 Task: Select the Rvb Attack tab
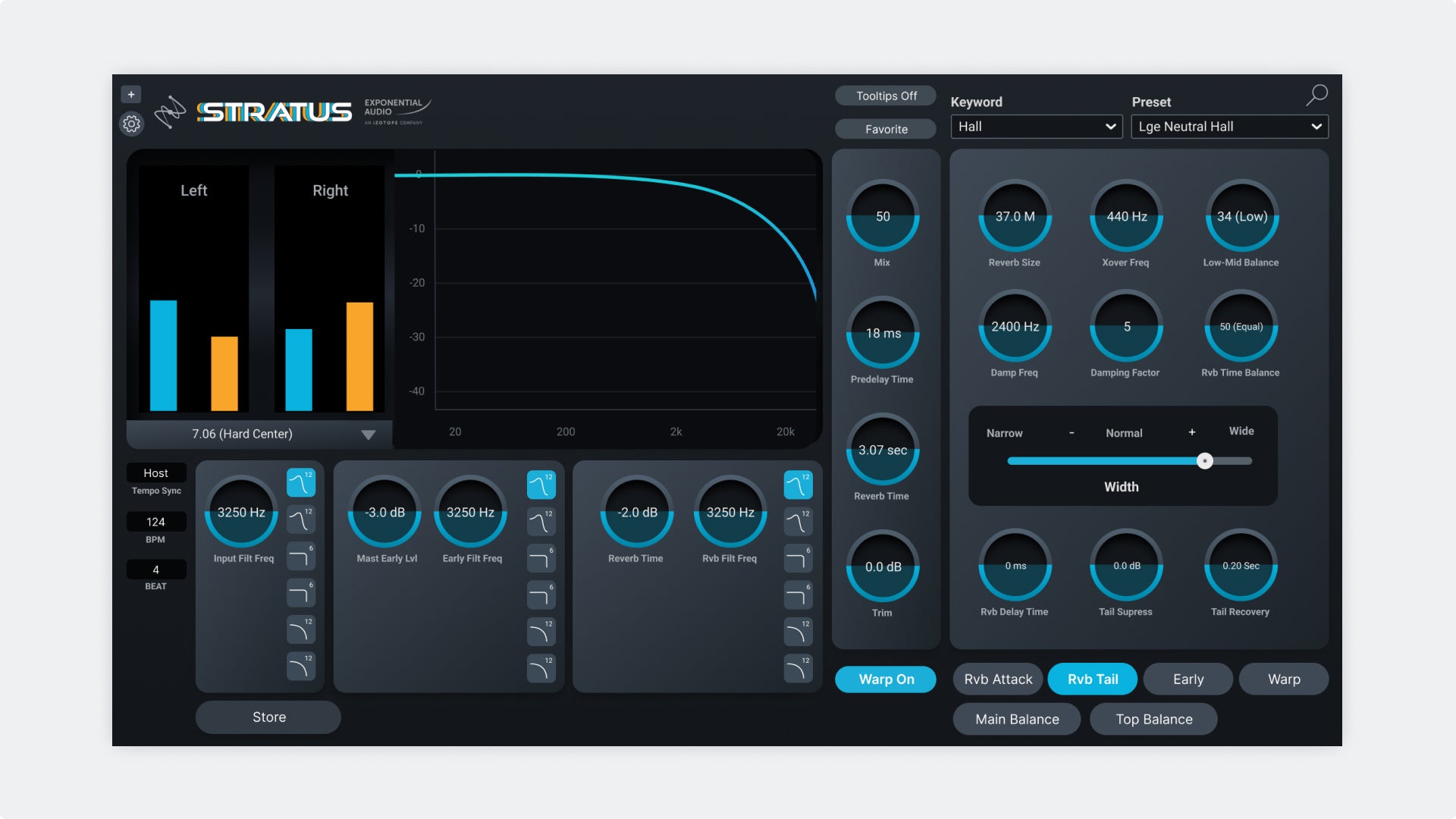tap(997, 679)
